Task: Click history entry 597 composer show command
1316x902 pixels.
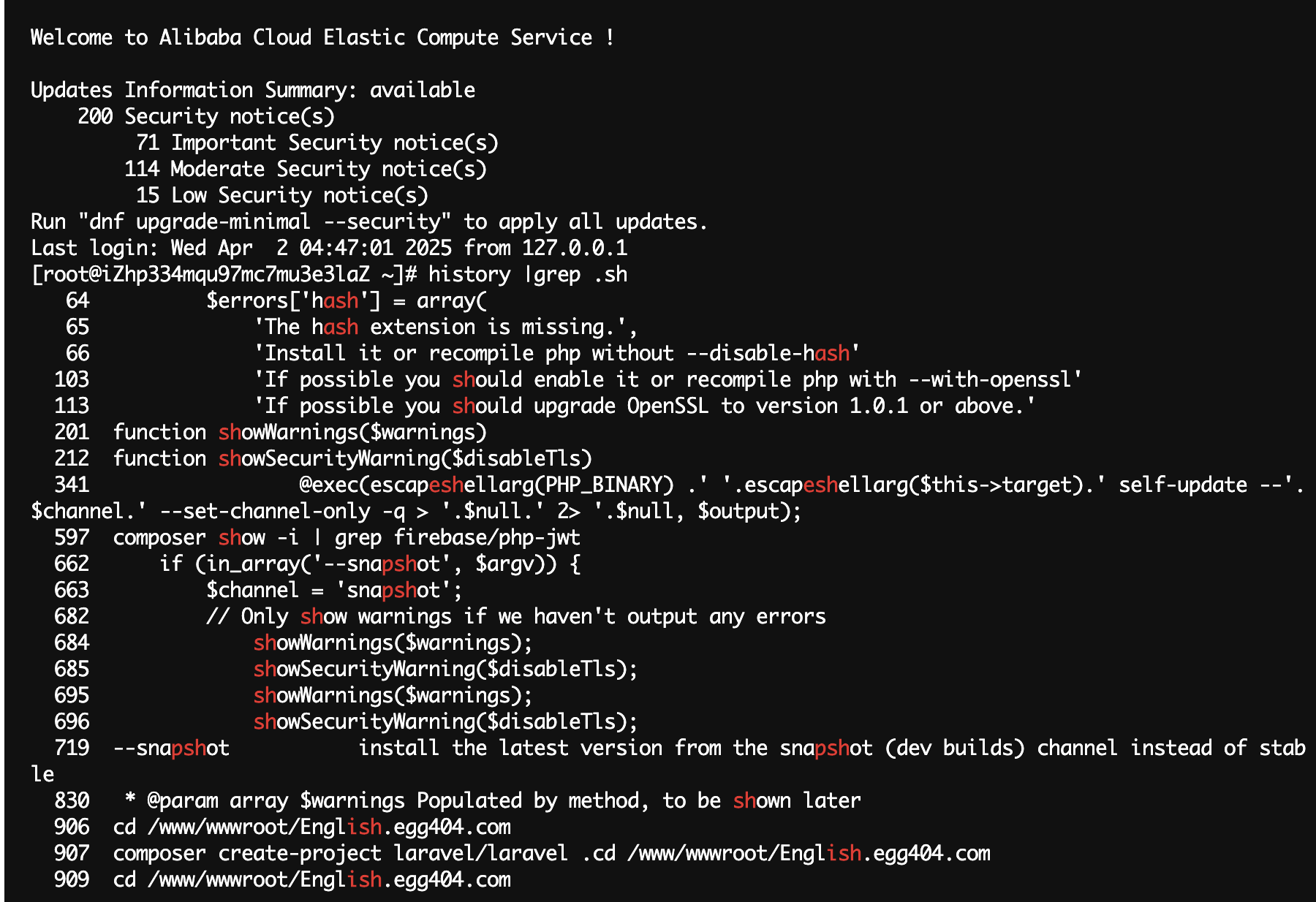Action: coord(346,537)
